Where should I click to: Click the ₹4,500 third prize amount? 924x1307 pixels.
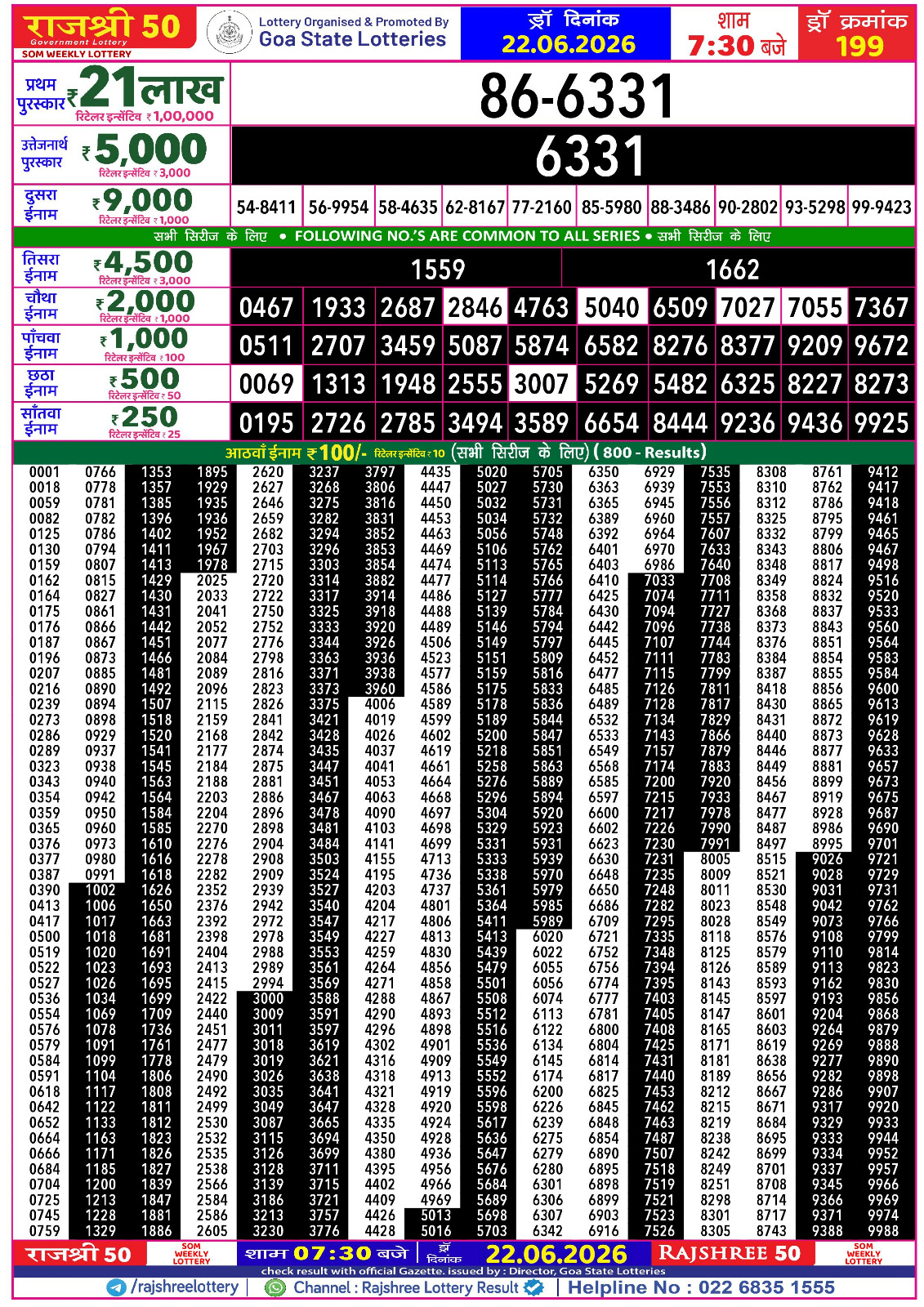coord(143,262)
